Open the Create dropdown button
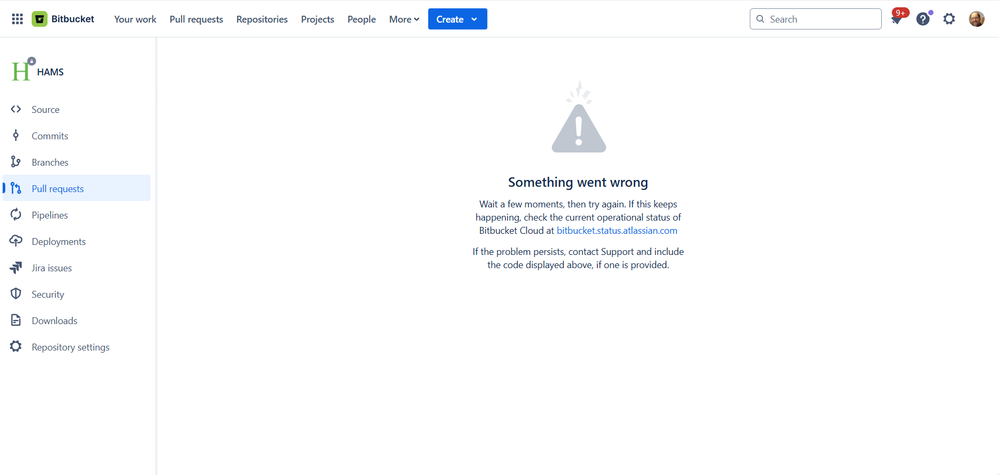999x475 pixels. pyautogui.click(x=457, y=19)
